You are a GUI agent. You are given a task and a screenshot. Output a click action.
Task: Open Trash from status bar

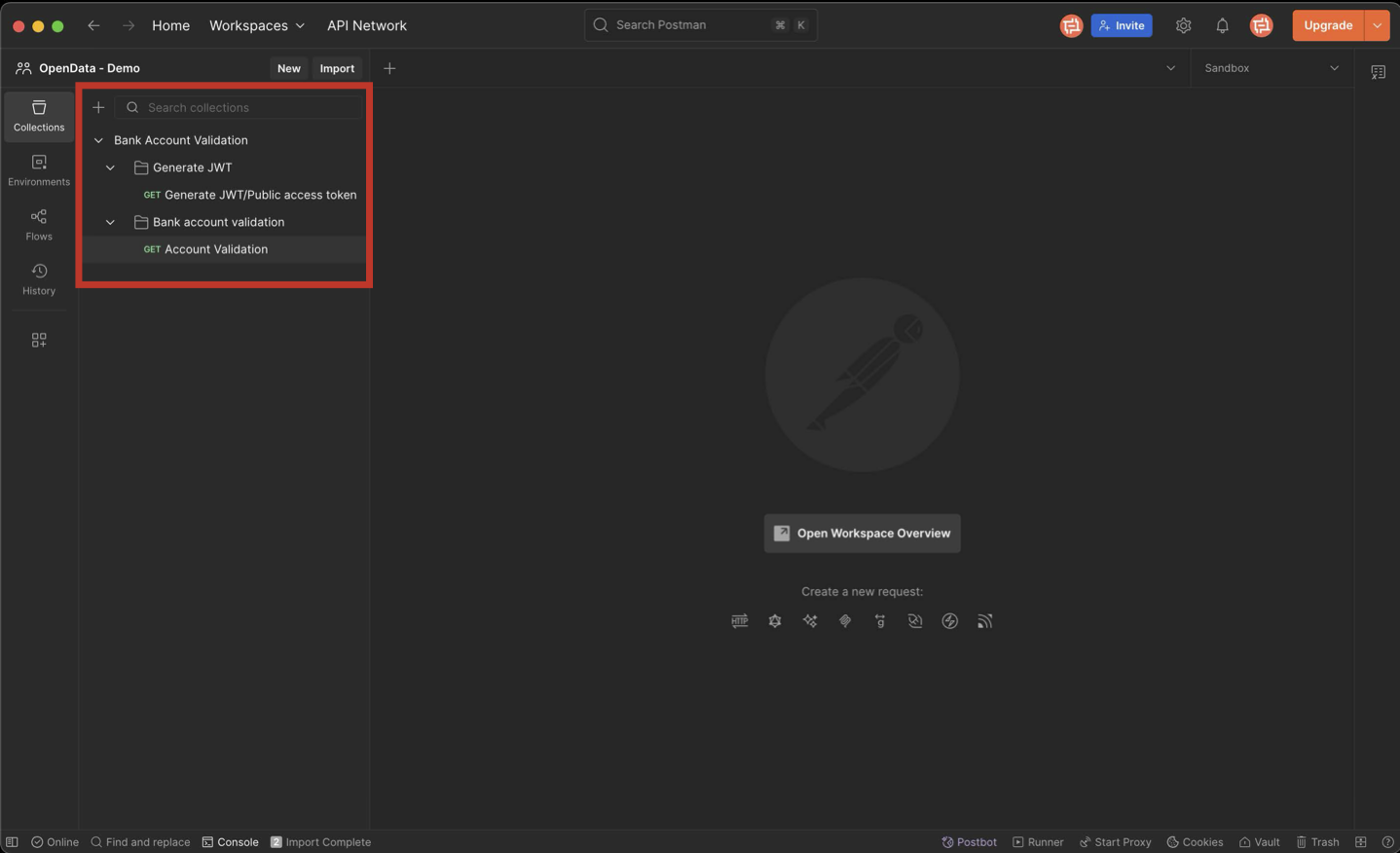point(1317,842)
